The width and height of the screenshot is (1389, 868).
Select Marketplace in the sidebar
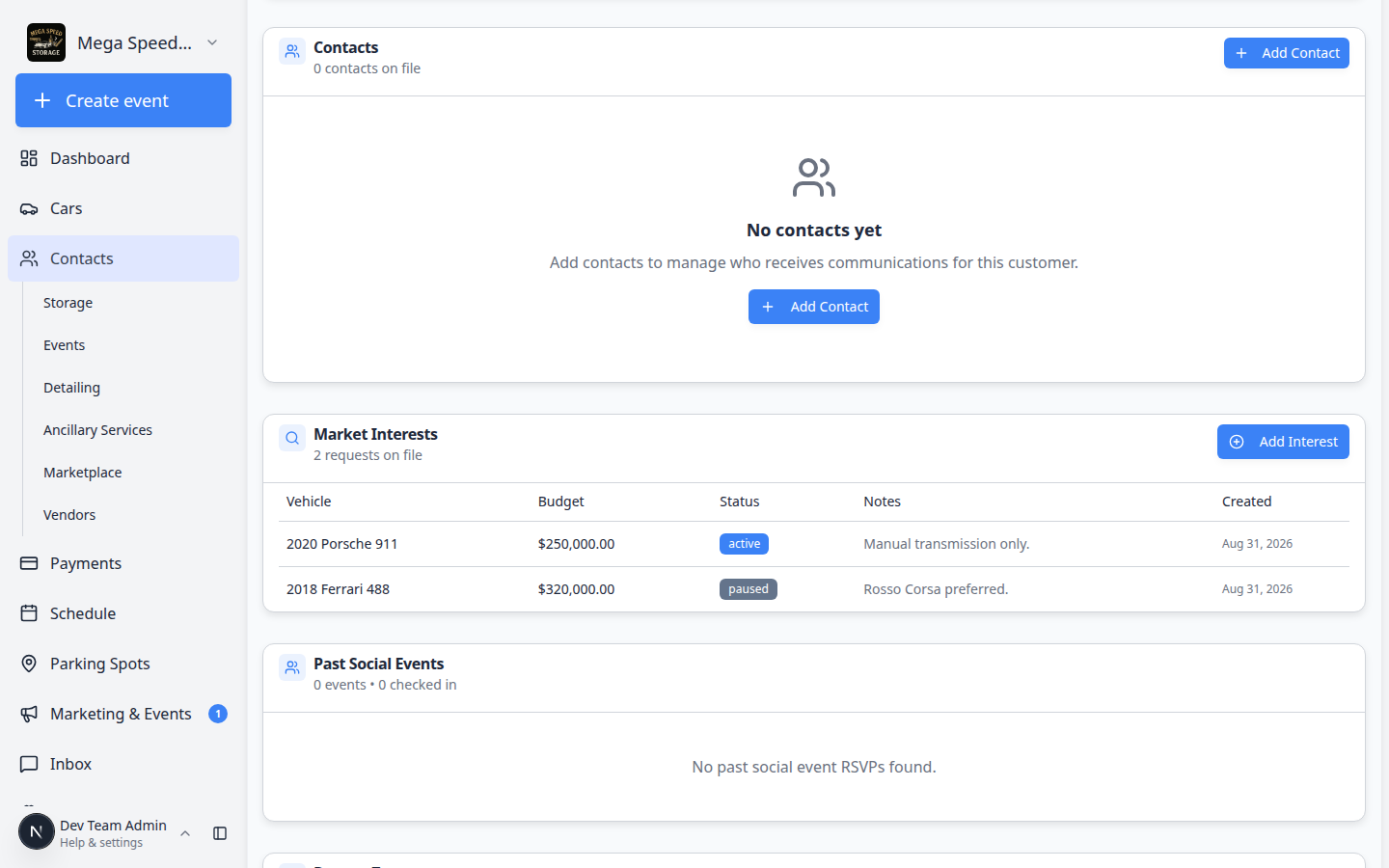click(82, 473)
